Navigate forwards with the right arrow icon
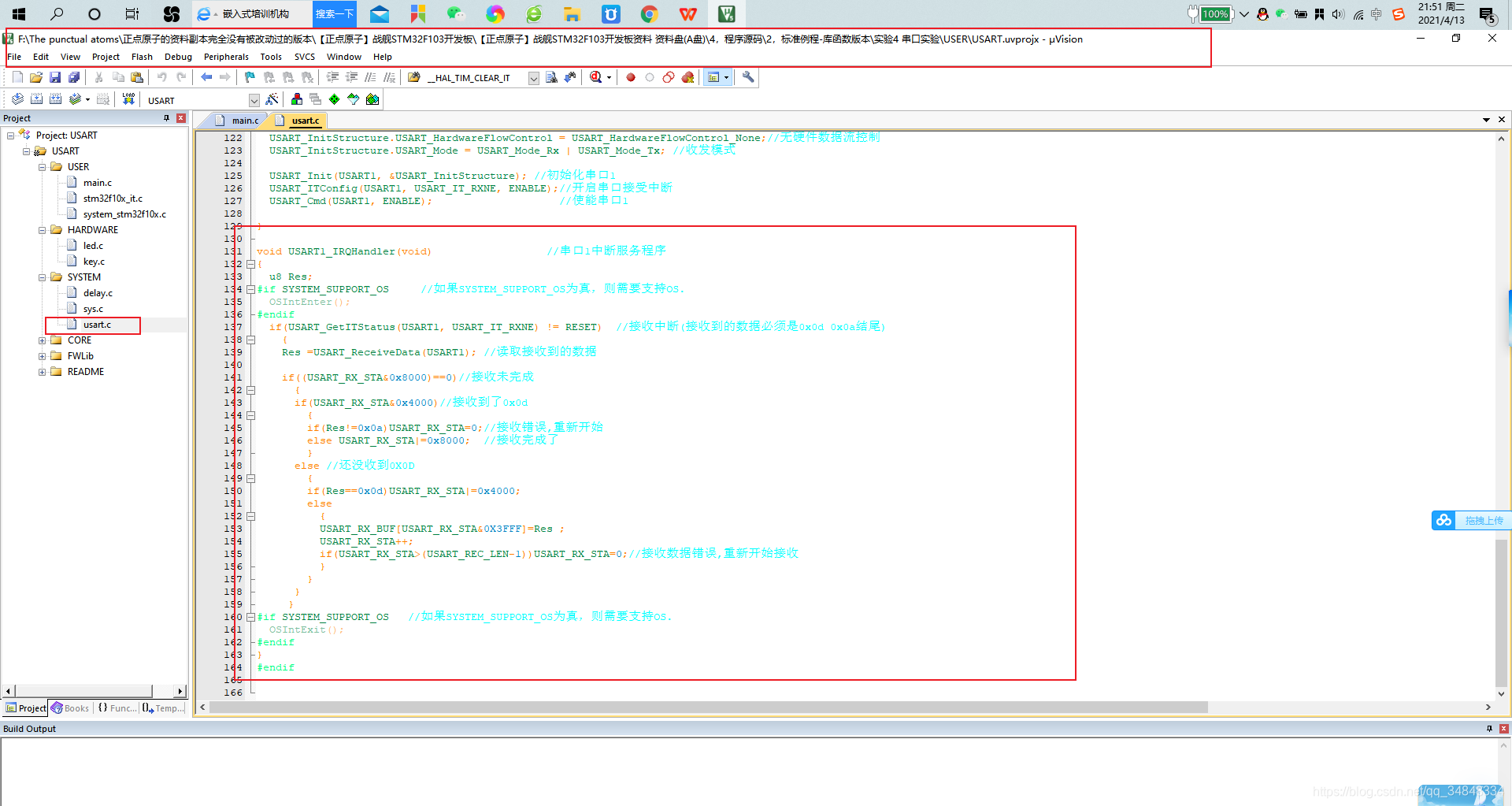 225,77
